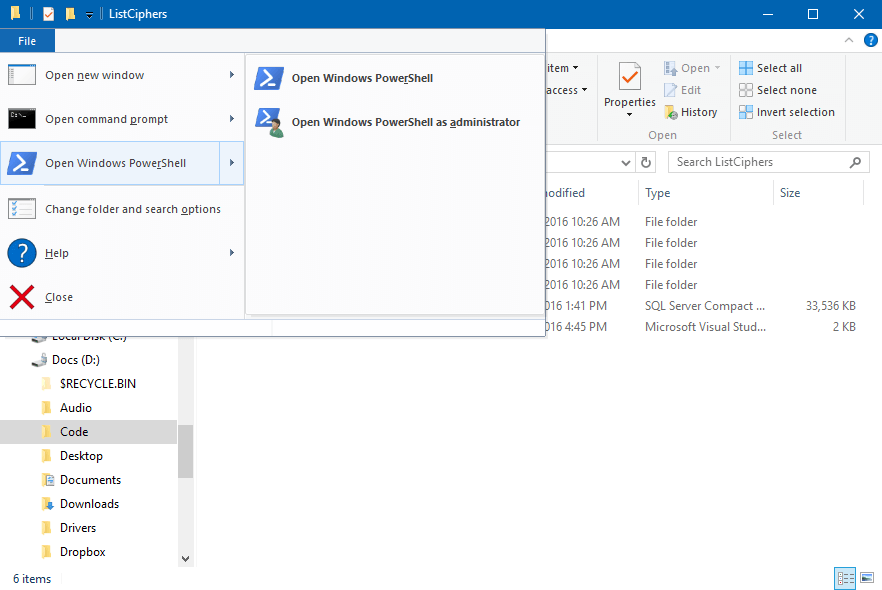The width and height of the screenshot is (882, 590).
Task: Open the Customize Quick Access Toolbar dropdown
Action: tap(89, 15)
